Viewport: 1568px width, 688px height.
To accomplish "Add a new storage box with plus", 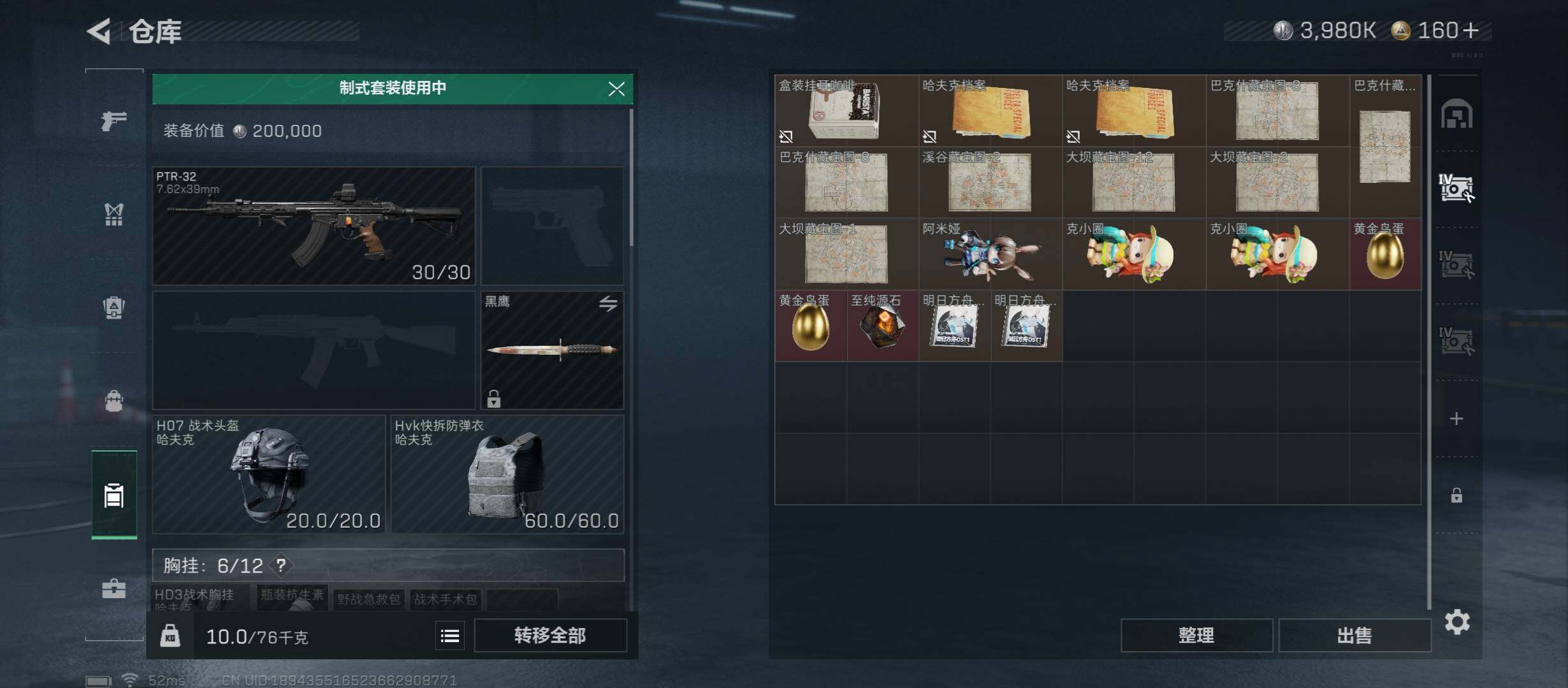I will pos(1456,419).
